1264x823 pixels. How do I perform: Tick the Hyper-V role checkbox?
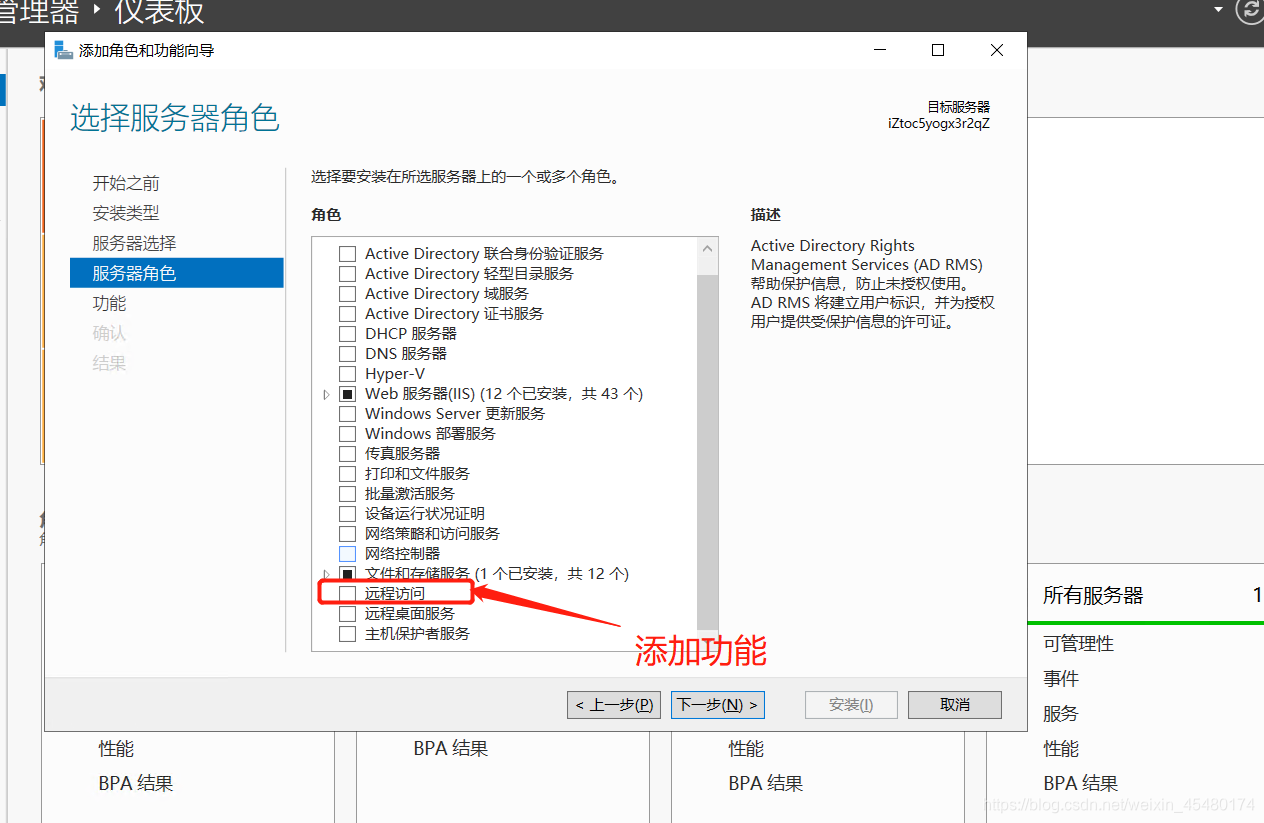pyautogui.click(x=347, y=373)
